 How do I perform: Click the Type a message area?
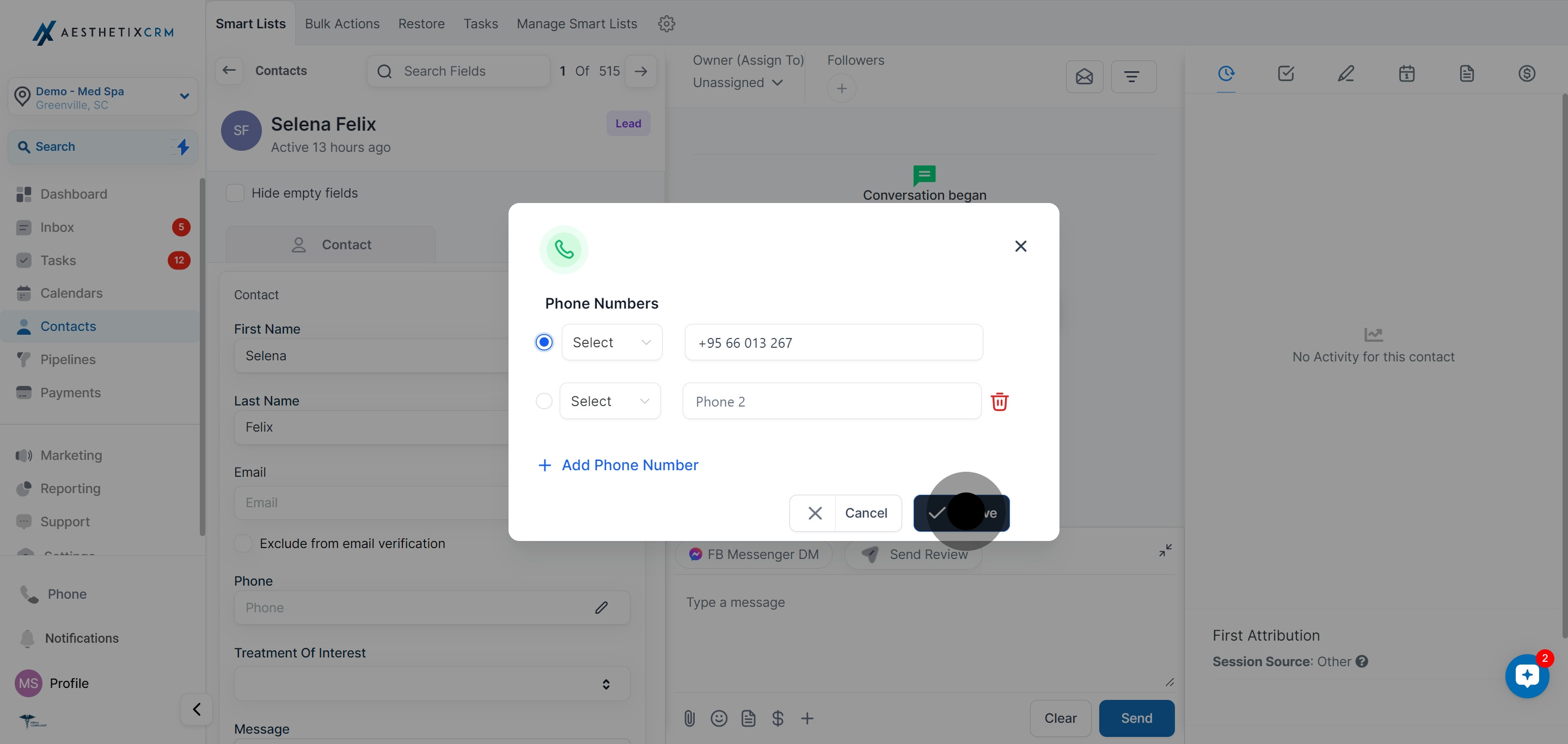coord(924,632)
